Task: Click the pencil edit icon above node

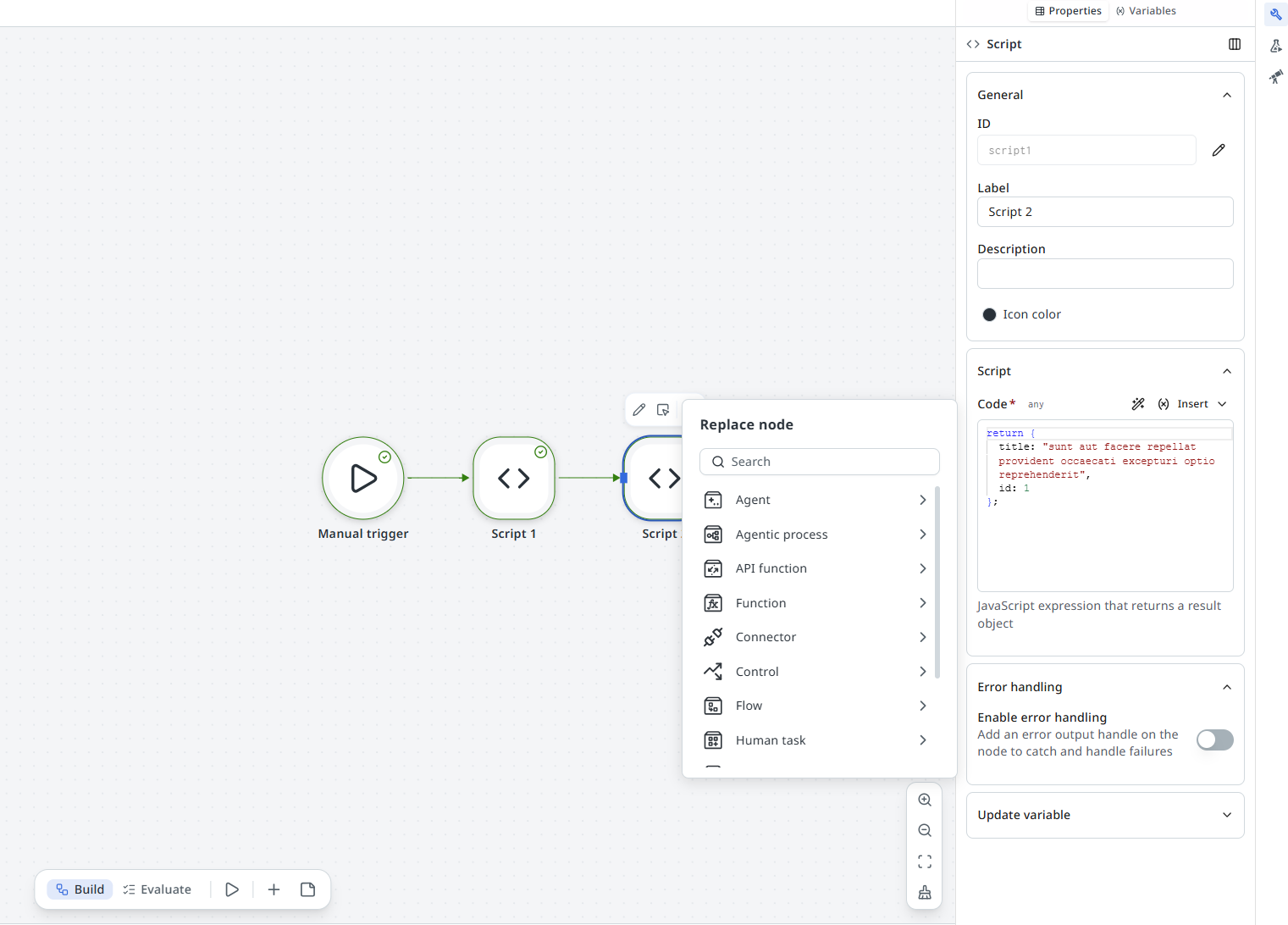Action: (639, 410)
